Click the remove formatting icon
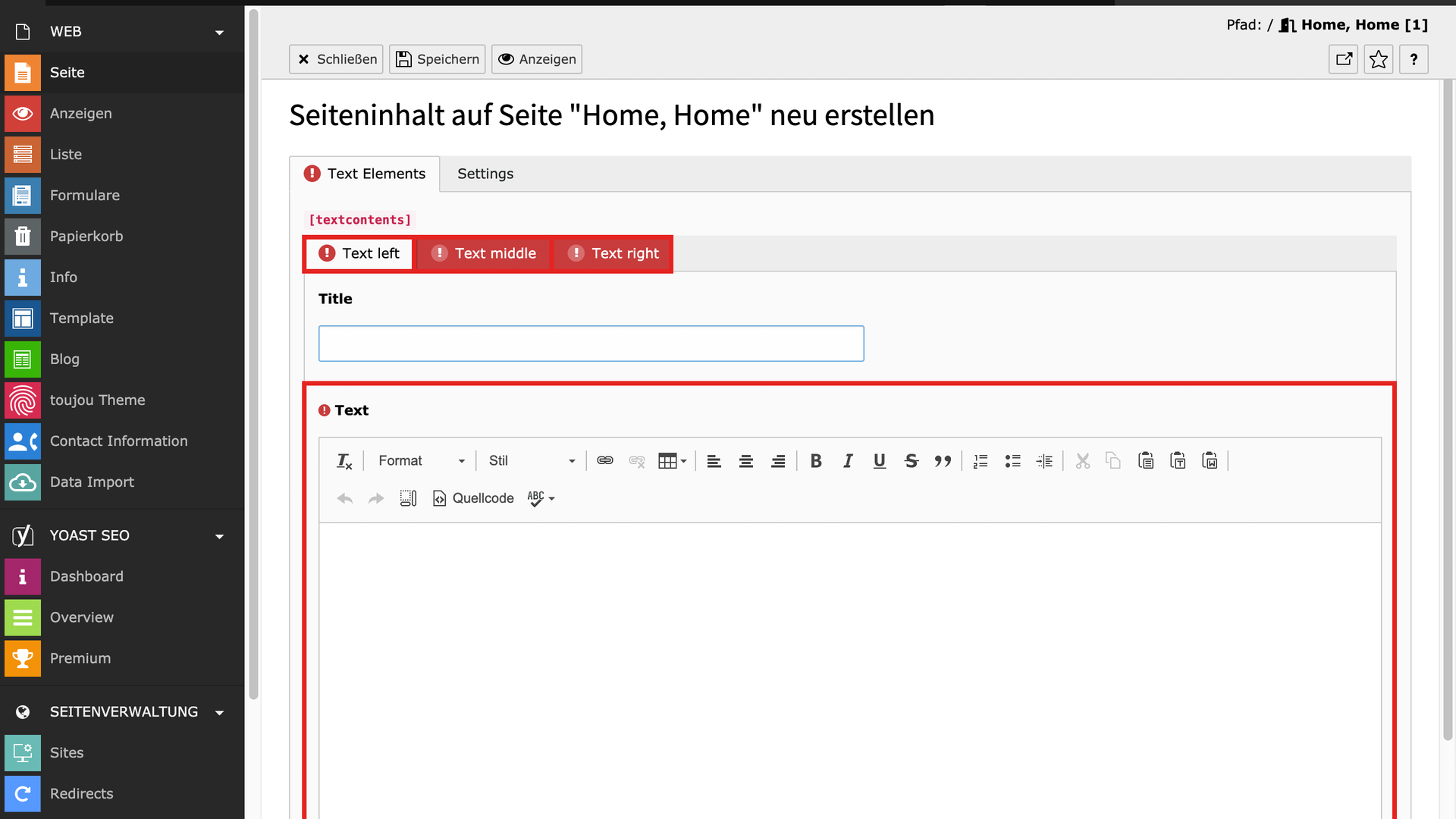The height and width of the screenshot is (819, 1456). click(x=344, y=461)
